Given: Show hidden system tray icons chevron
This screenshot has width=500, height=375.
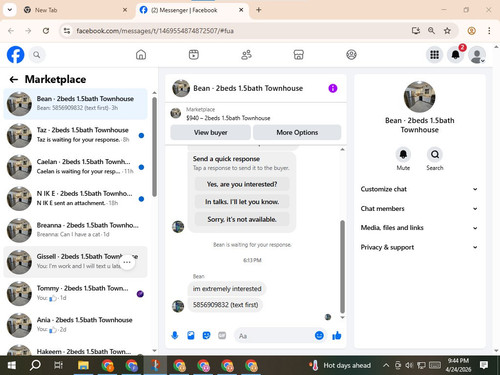Looking at the screenshot, I should click(x=386, y=365).
